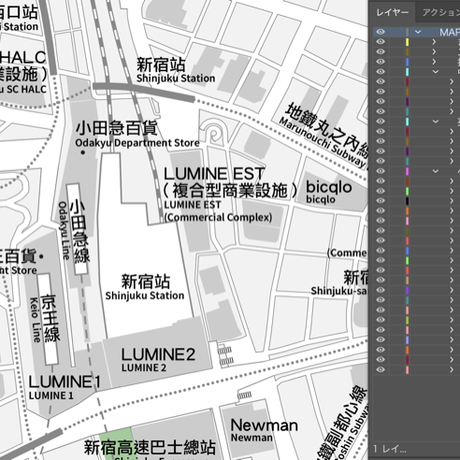Select the large 'bicqlo' map label
The height and width of the screenshot is (460, 460).
pyautogui.click(x=329, y=187)
